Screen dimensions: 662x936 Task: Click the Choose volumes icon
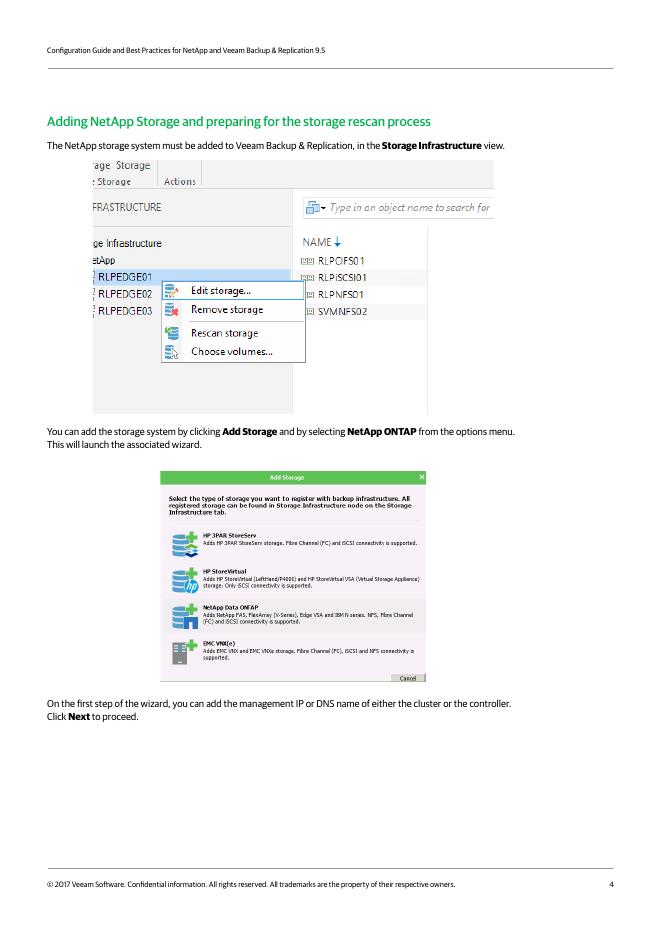[x=171, y=352]
